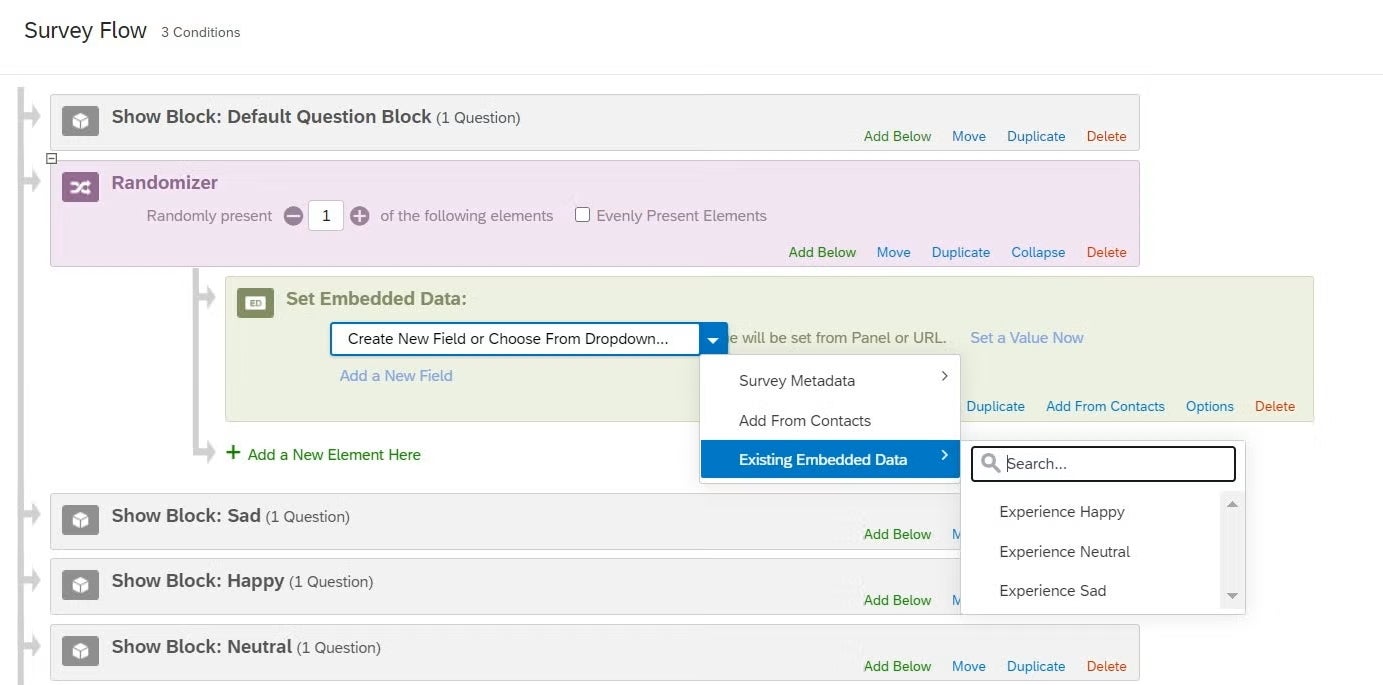Click Add Below on Default Question Block
Screen dimensions: 1383x685
(x=897, y=136)
